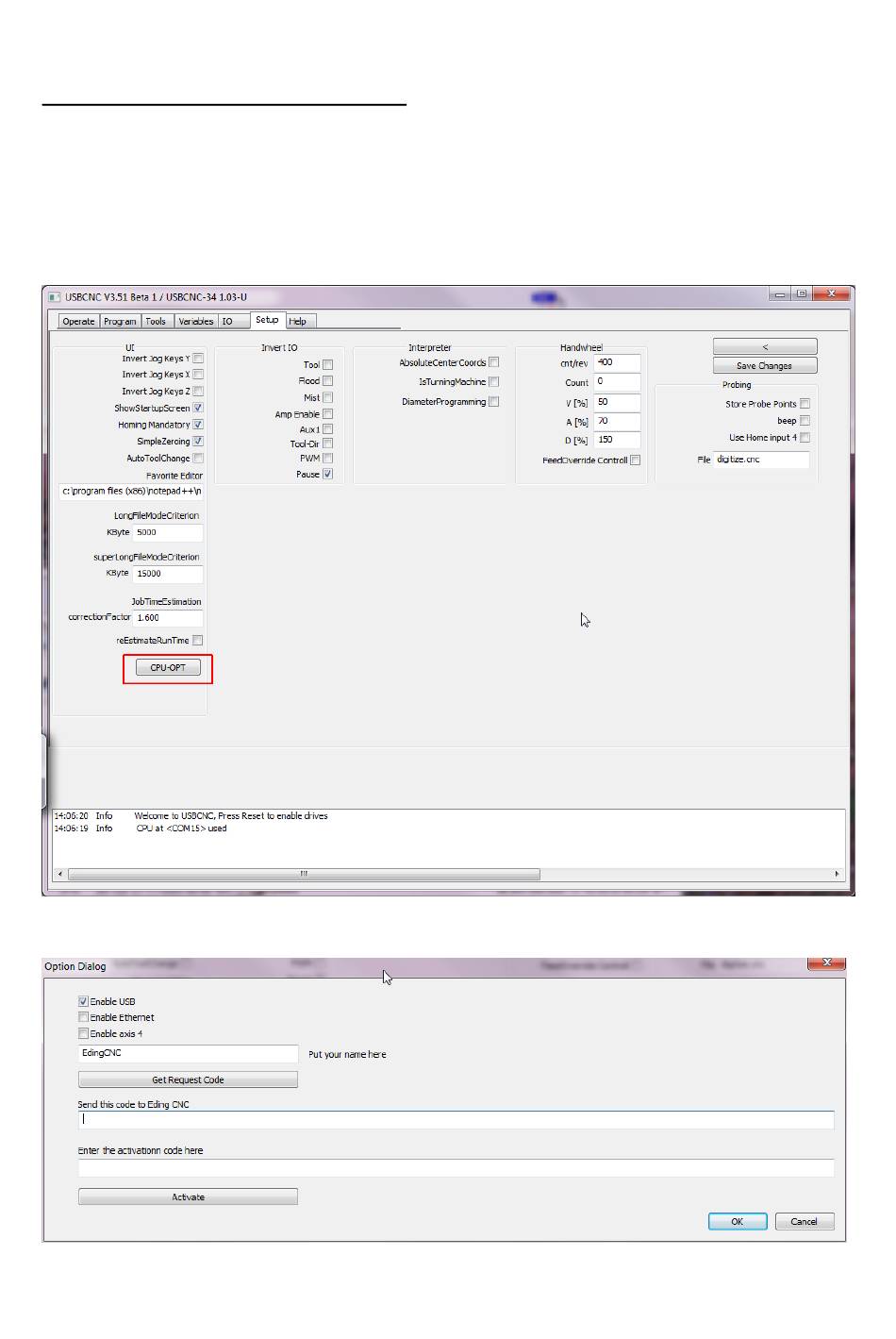Screen dimensions: 896x1339
Task: Toggle the Enable axis 4 checkbox
Action: tap(84, 1033)
